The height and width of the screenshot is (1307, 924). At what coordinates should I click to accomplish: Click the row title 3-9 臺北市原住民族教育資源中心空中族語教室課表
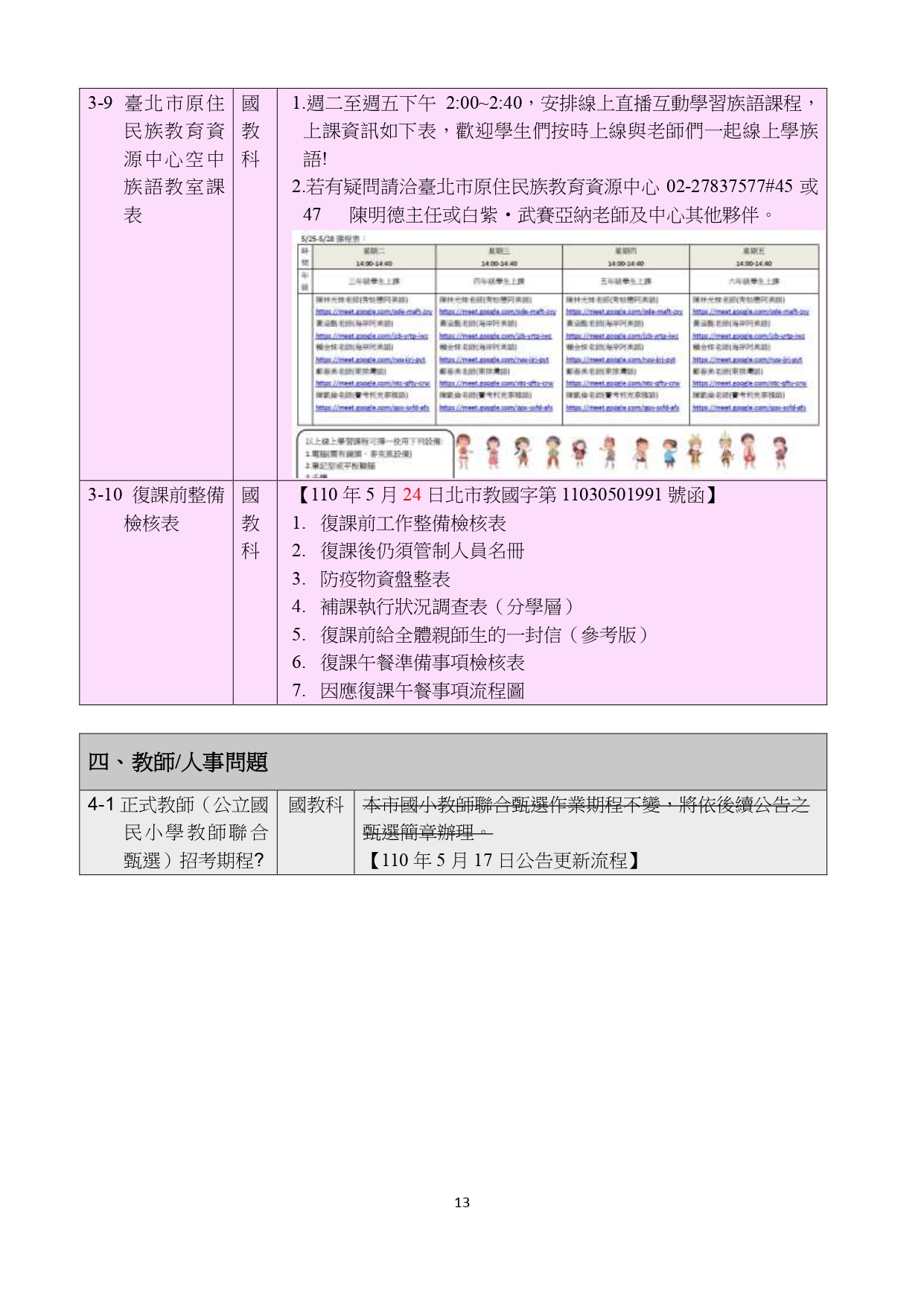point(156,159)
